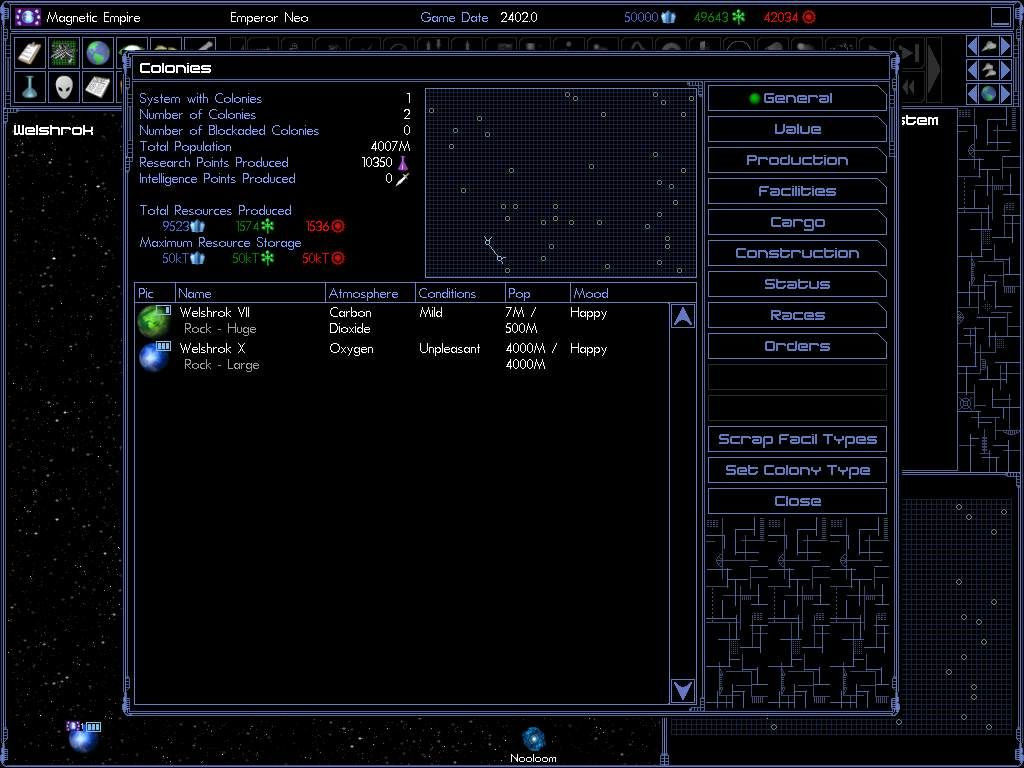Switch to the General view
Image resolution: width=1024 pixels, height=768 pixels.
(x=797, y=98)
